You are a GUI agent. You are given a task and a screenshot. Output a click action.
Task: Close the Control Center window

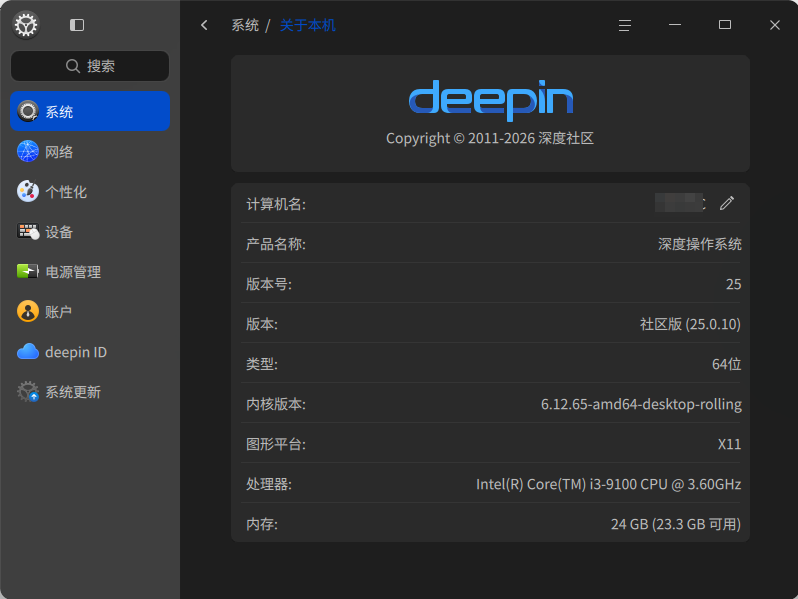click(x=775, y=25)
